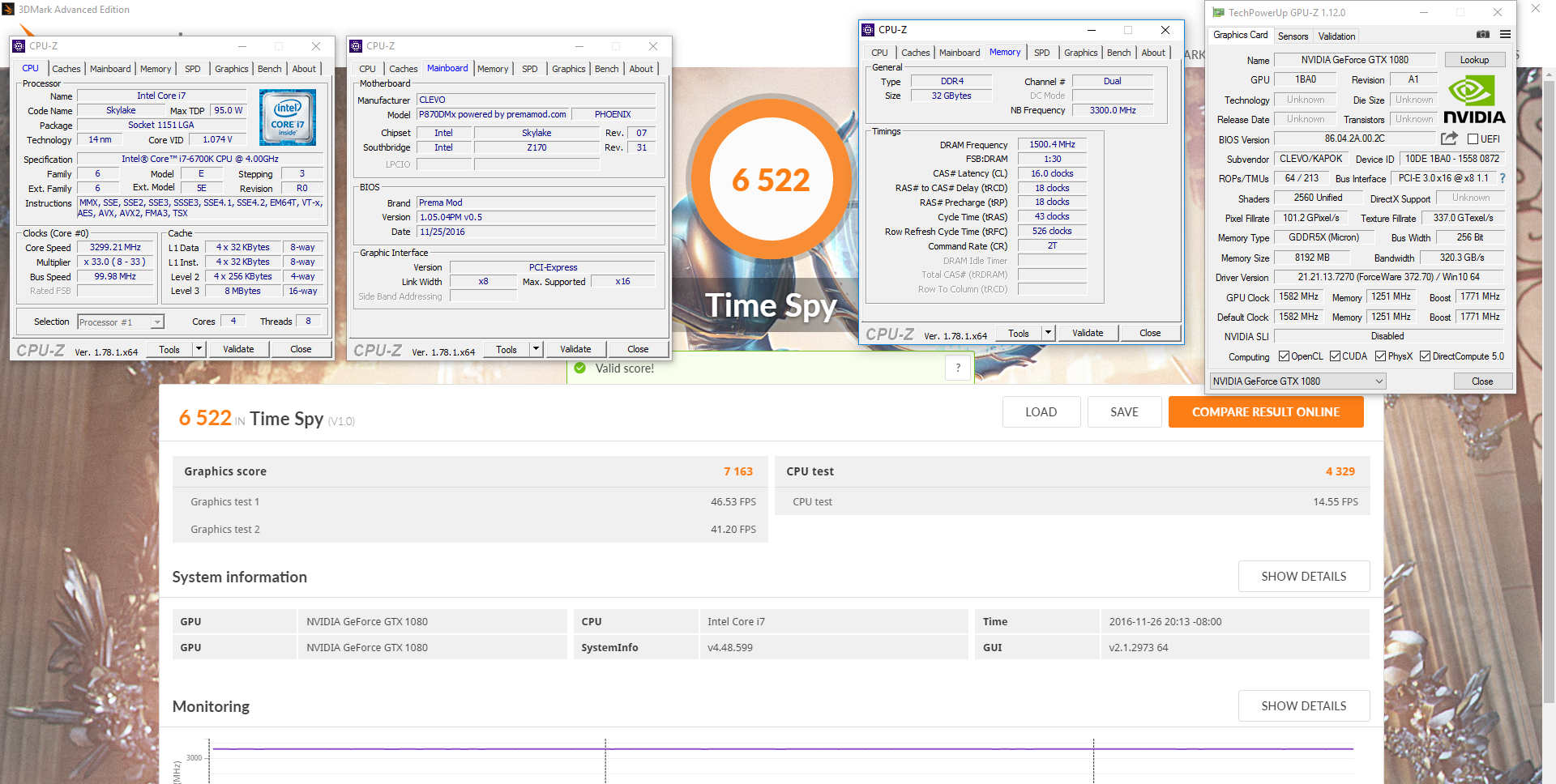Enable the UEFI checkbox in GPU-Z
Screen dimensions: 1556x784
(x=1473, y=139)
